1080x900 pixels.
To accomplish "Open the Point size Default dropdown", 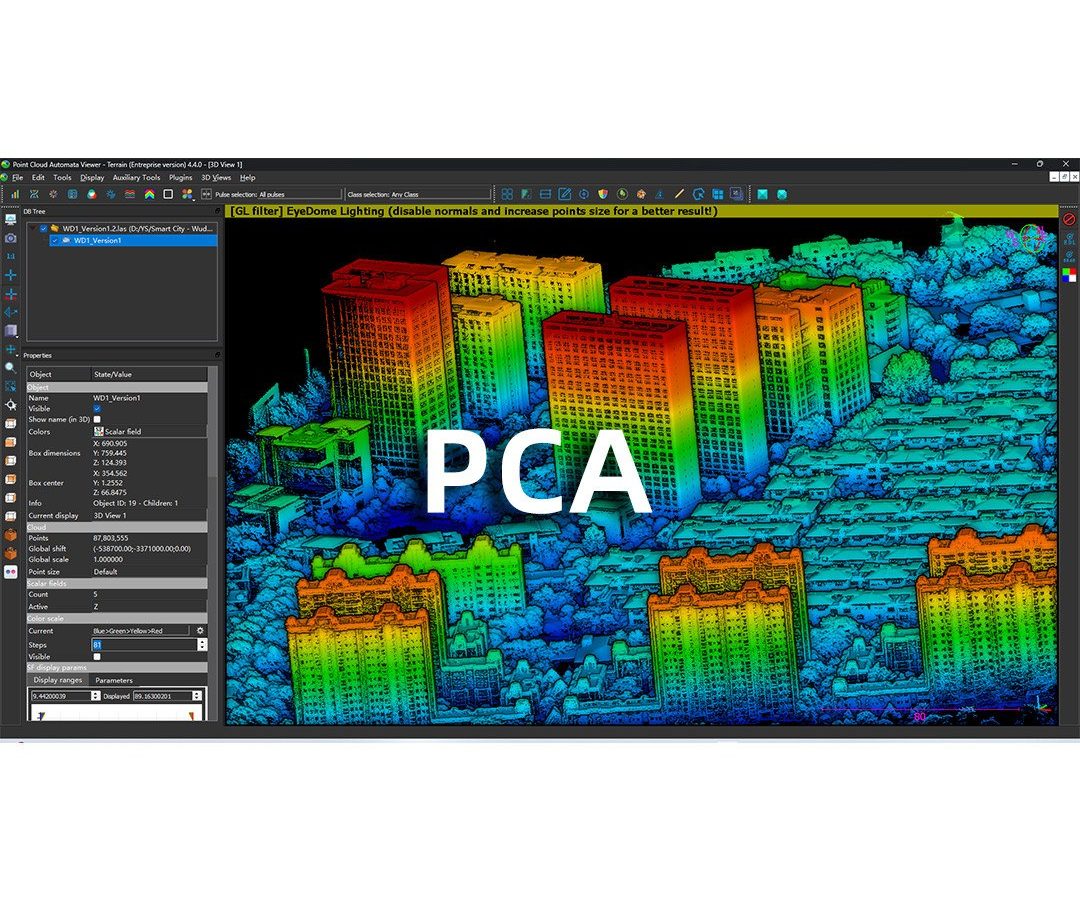I will (149, 572).
